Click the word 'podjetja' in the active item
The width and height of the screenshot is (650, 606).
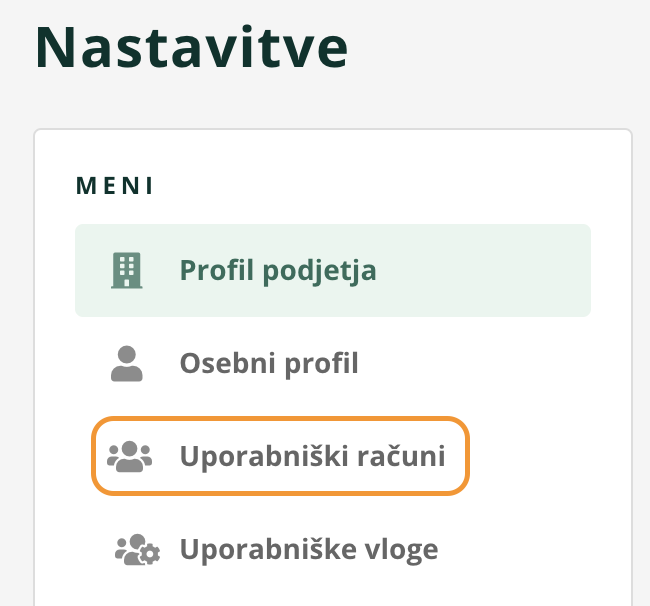319,272
